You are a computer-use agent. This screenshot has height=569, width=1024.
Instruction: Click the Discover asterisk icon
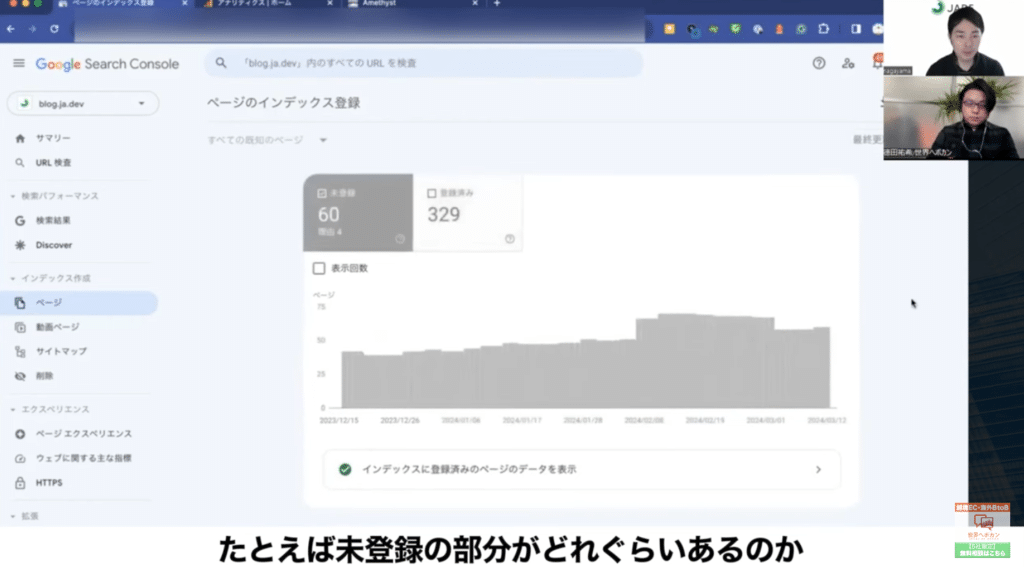20,245
